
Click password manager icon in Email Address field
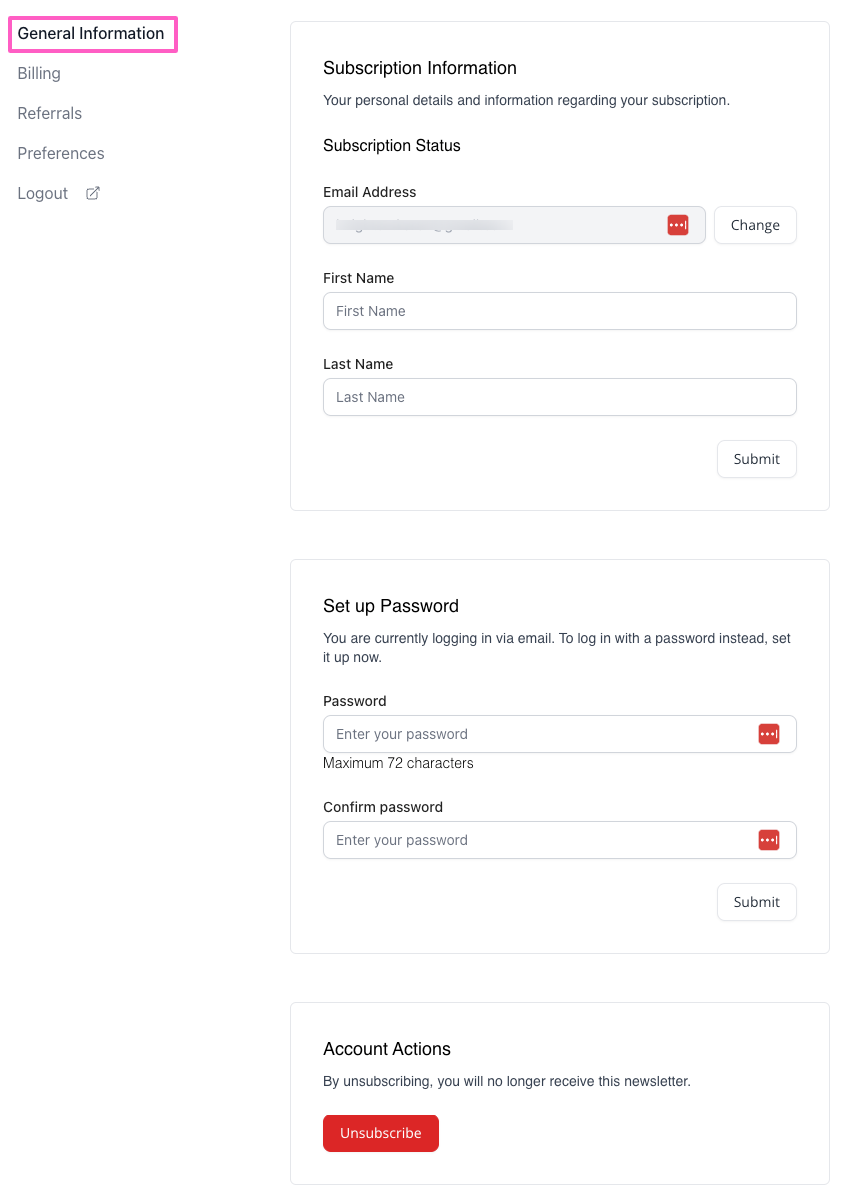coord(677,225)
